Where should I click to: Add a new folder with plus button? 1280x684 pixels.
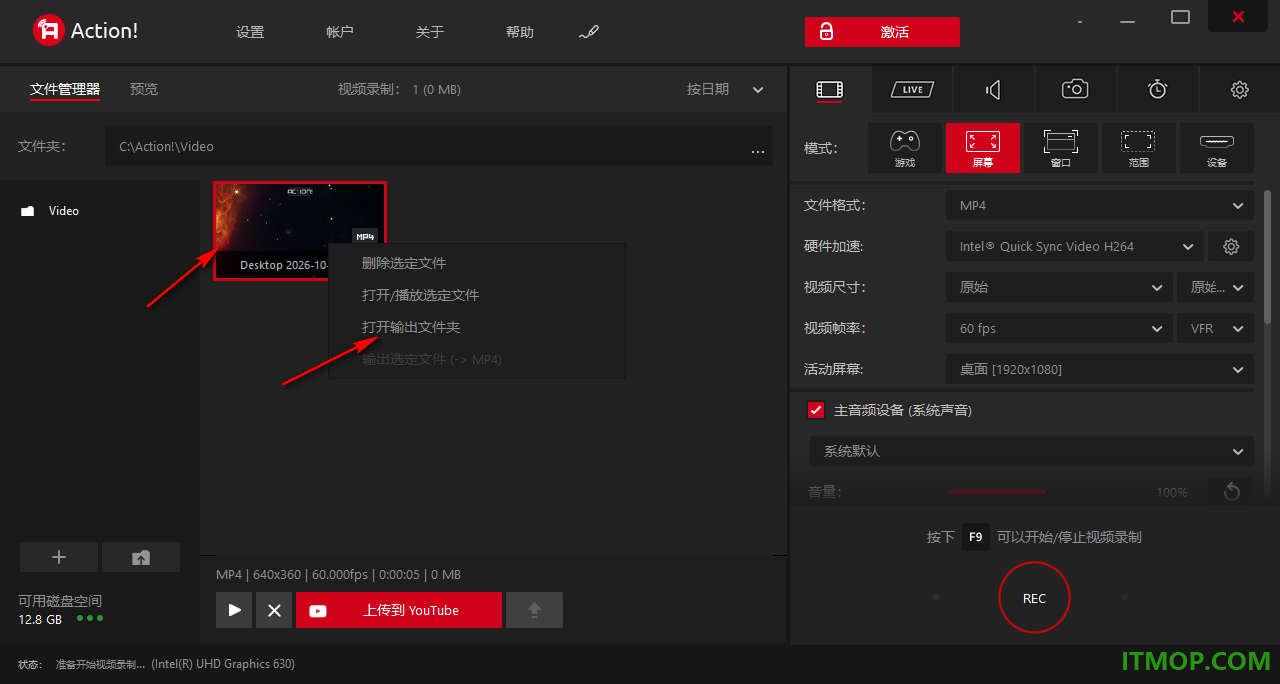click(x=59, y=557)
